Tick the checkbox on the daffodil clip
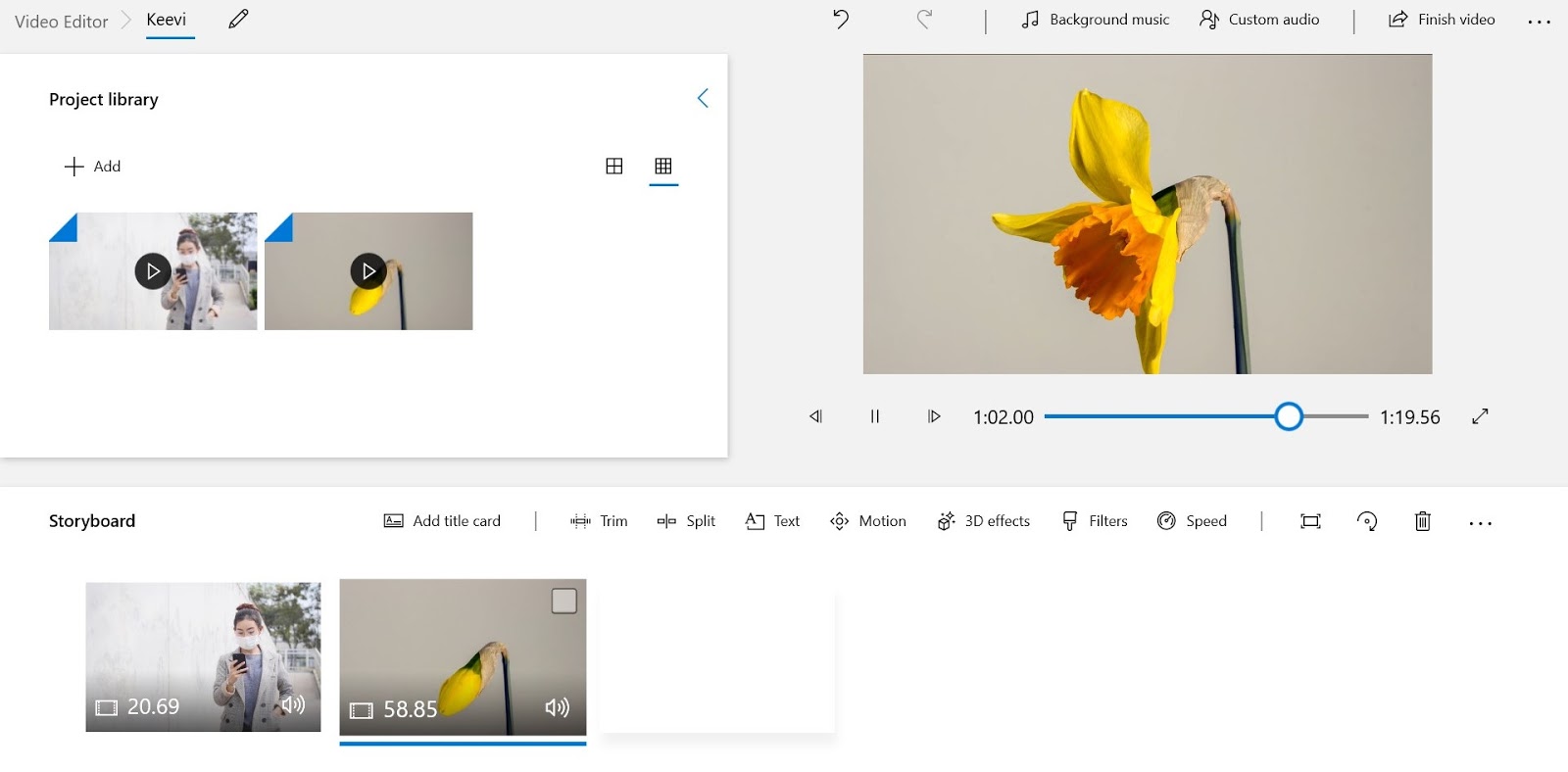1568x772 pixels. [x=563, y=601]
